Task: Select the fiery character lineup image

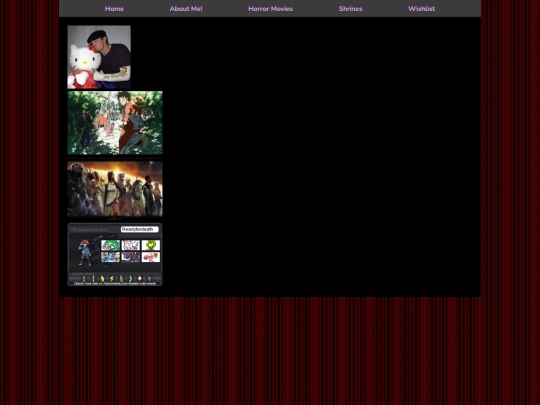Action: click(x=115, y=189)
